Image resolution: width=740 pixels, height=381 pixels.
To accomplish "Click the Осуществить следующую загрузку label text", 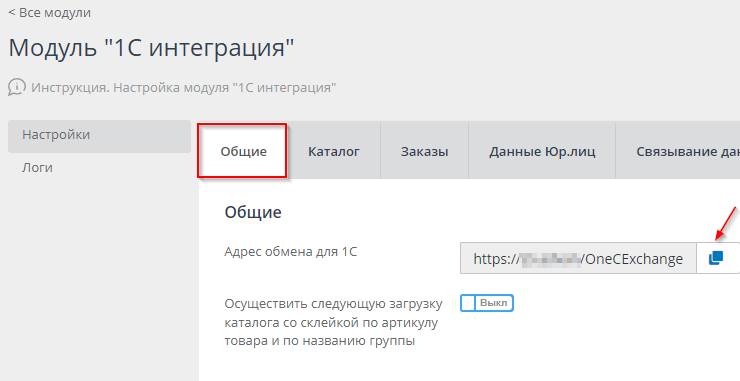I will pos(333,322).
